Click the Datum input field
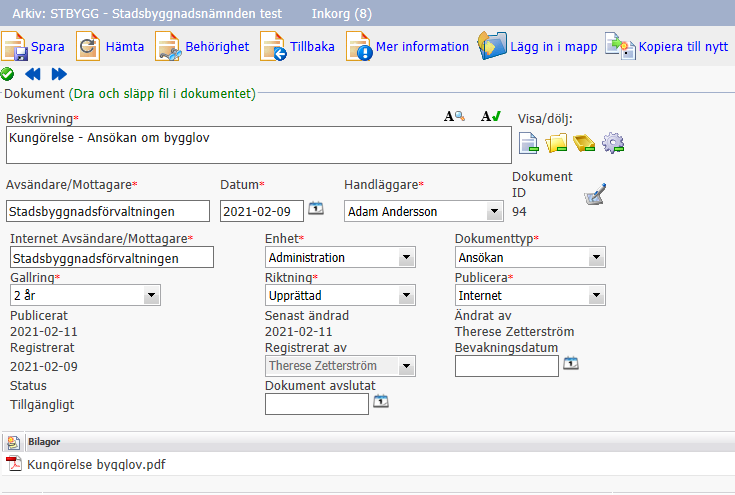 coord(262,211)
